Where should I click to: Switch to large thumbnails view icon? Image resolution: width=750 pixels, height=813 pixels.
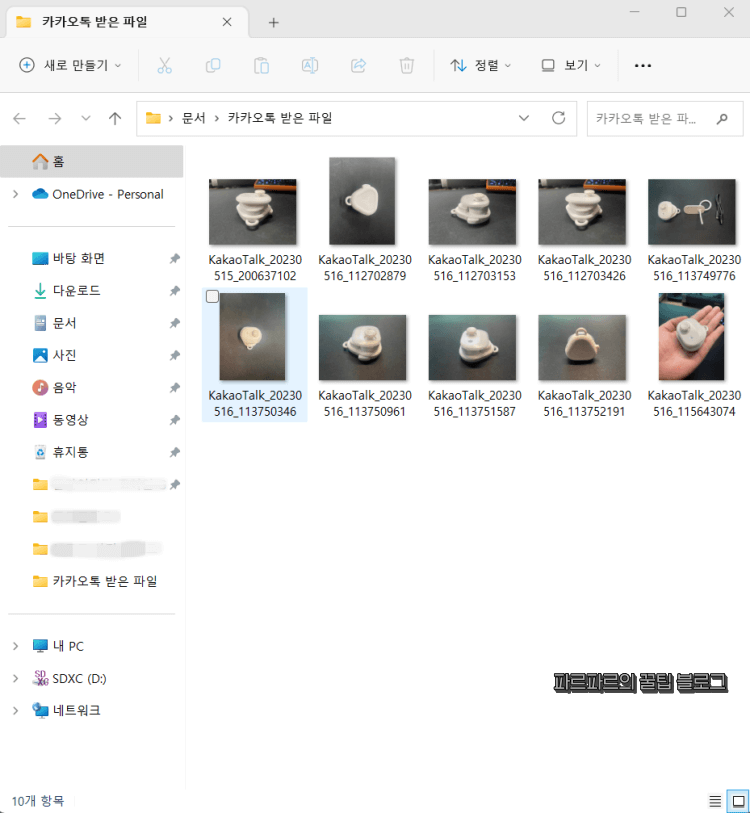(x=739, y=801)
